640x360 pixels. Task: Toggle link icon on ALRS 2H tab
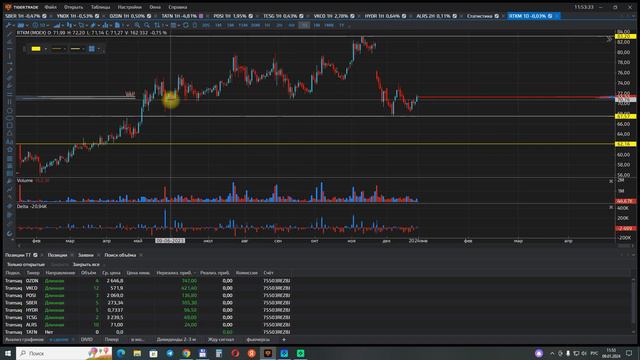(x=454, y=16)
